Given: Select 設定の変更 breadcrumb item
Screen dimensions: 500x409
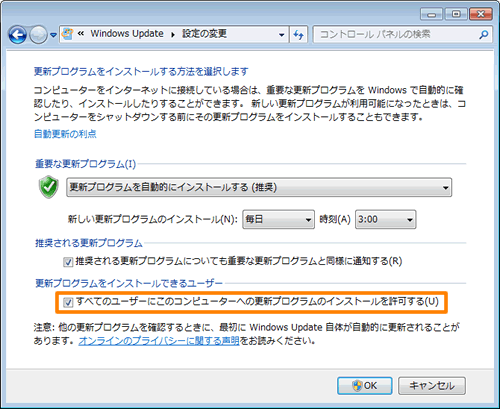Looking at the screenshot, I should (x=204, y=34).
